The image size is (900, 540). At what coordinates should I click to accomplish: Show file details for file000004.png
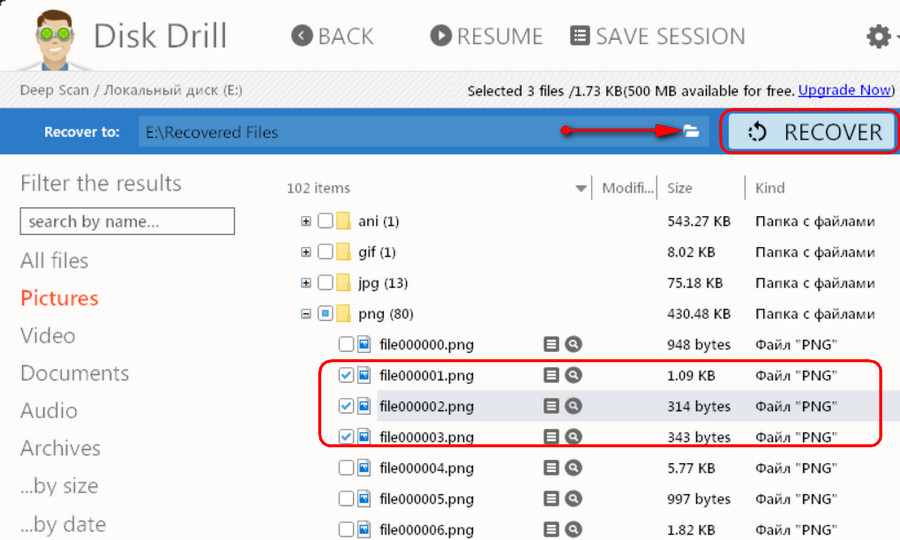551,468
